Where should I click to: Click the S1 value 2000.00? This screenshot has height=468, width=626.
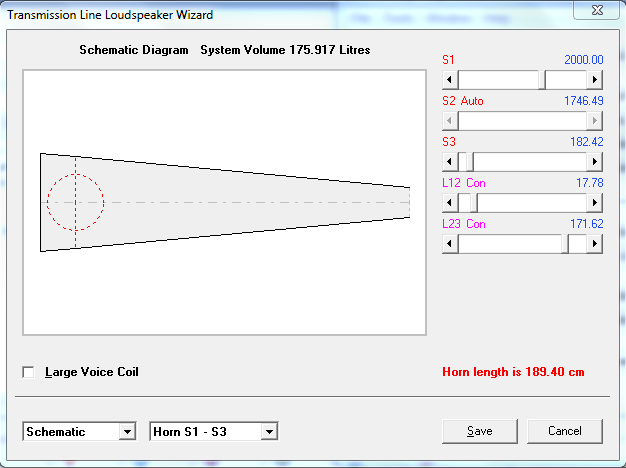[x=583, y=60]
